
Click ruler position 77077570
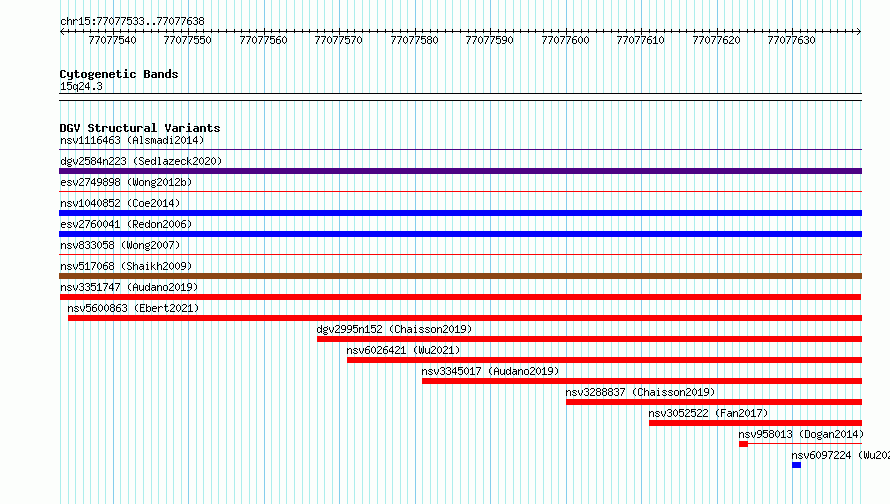[x=338, y=40]
